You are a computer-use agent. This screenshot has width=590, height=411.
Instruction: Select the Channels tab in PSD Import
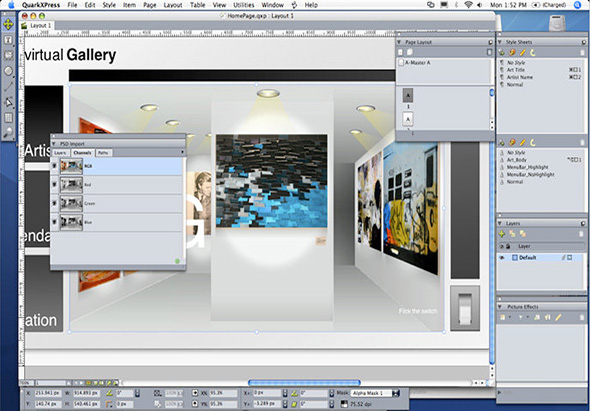[x=82, y=153]
